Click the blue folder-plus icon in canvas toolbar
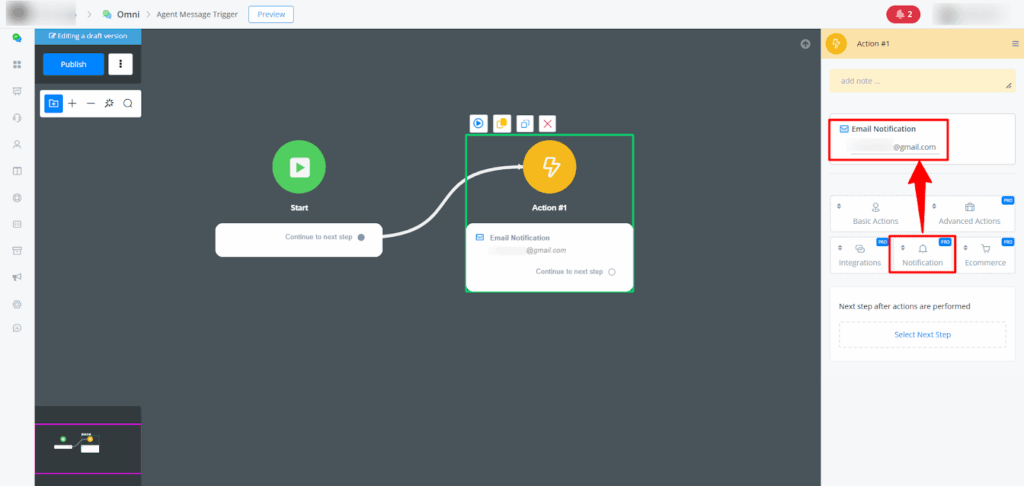The height and width of the screenshot is (486, 1024). (x=53, y=103)
